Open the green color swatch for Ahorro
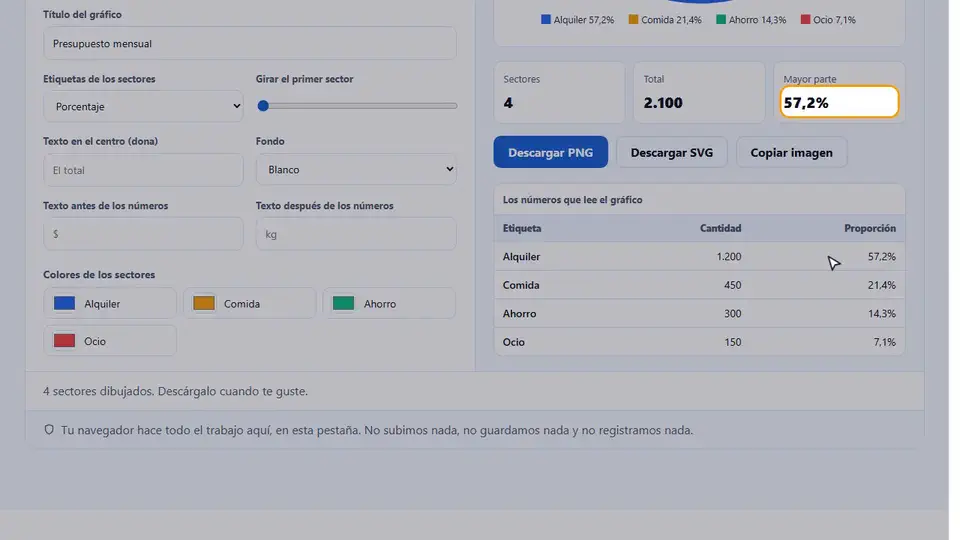Viewport: 960px width, 540px height. tap(343, 304)
